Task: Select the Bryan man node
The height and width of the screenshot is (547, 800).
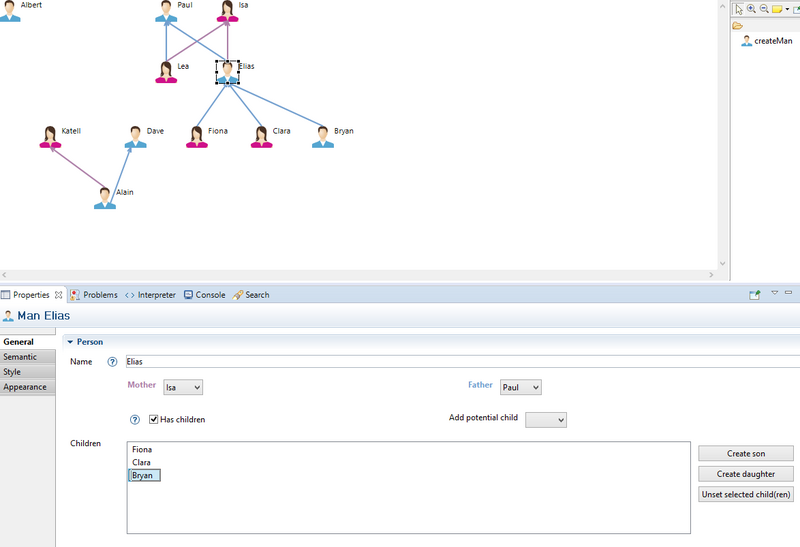Action: pyautogui.click(x=322, y=137)
